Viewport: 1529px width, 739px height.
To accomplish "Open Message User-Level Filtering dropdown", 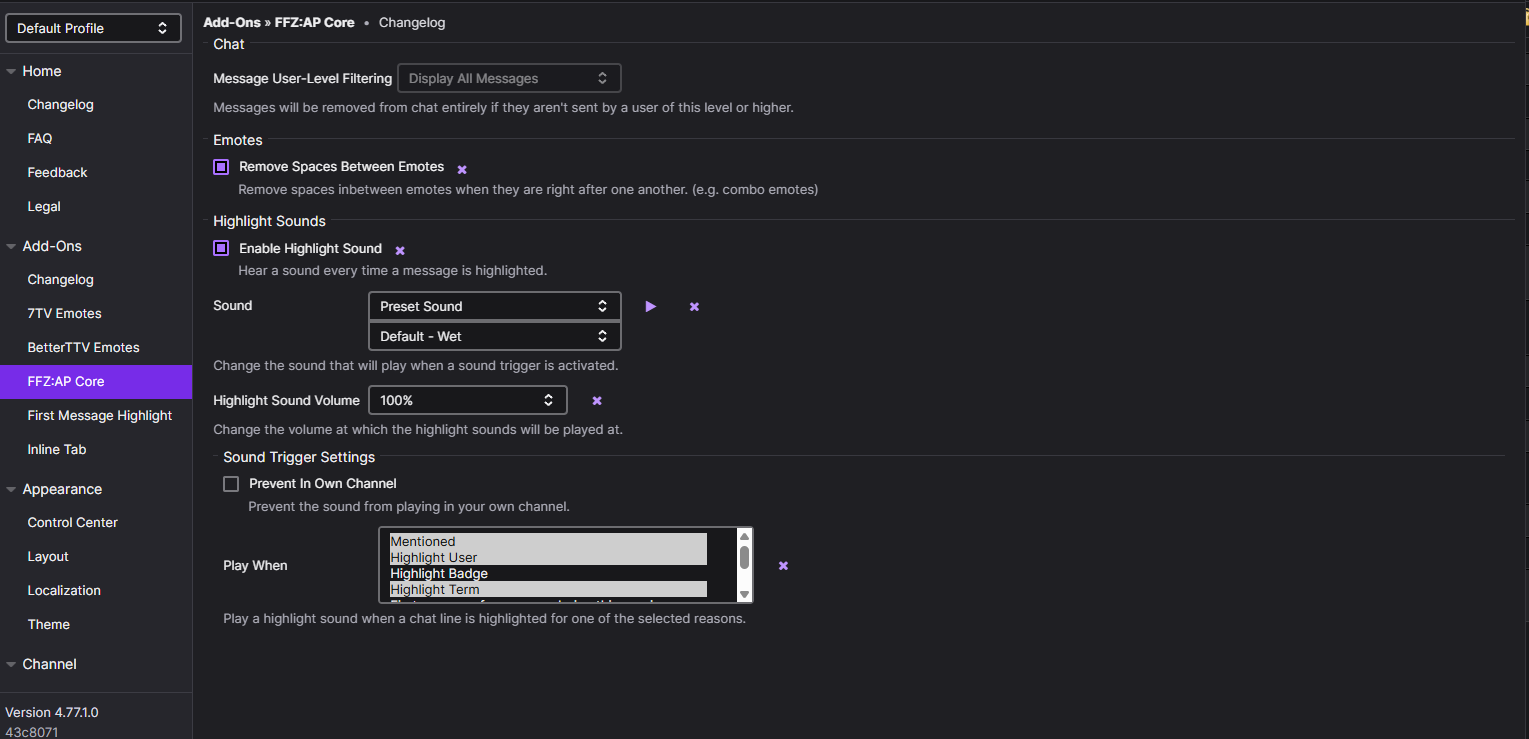I will click(509, 78).
